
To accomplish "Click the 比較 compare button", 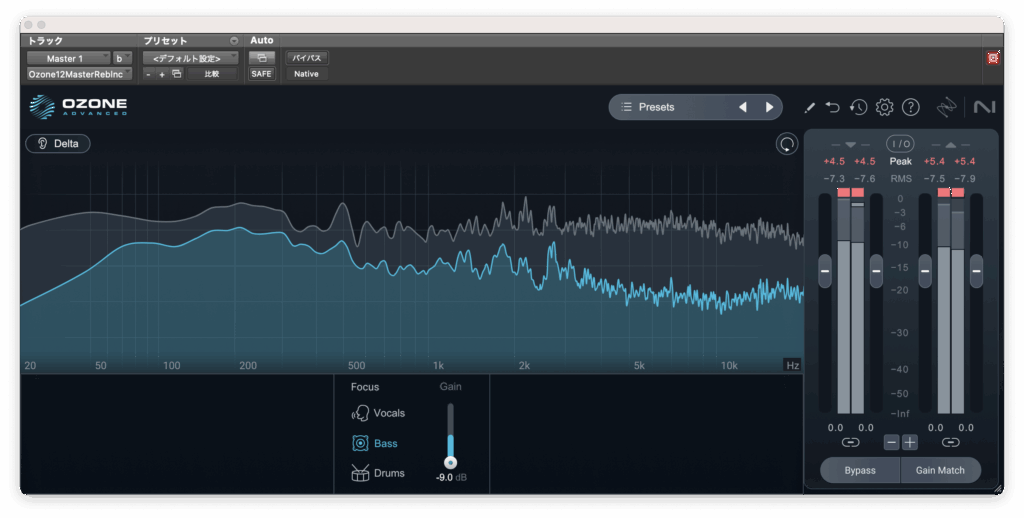I will (212, 74).
